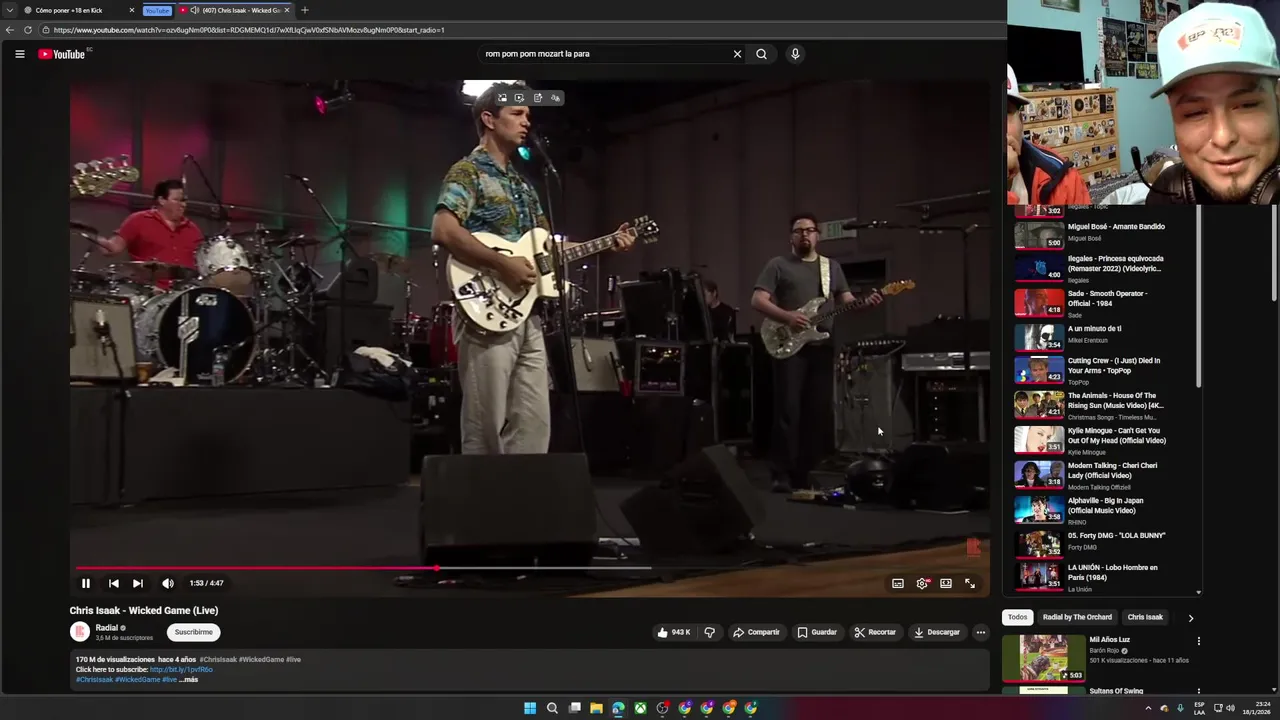Show hidden system tray icons
This screenshot has width=1280, height=720.
click(1148, 708)
